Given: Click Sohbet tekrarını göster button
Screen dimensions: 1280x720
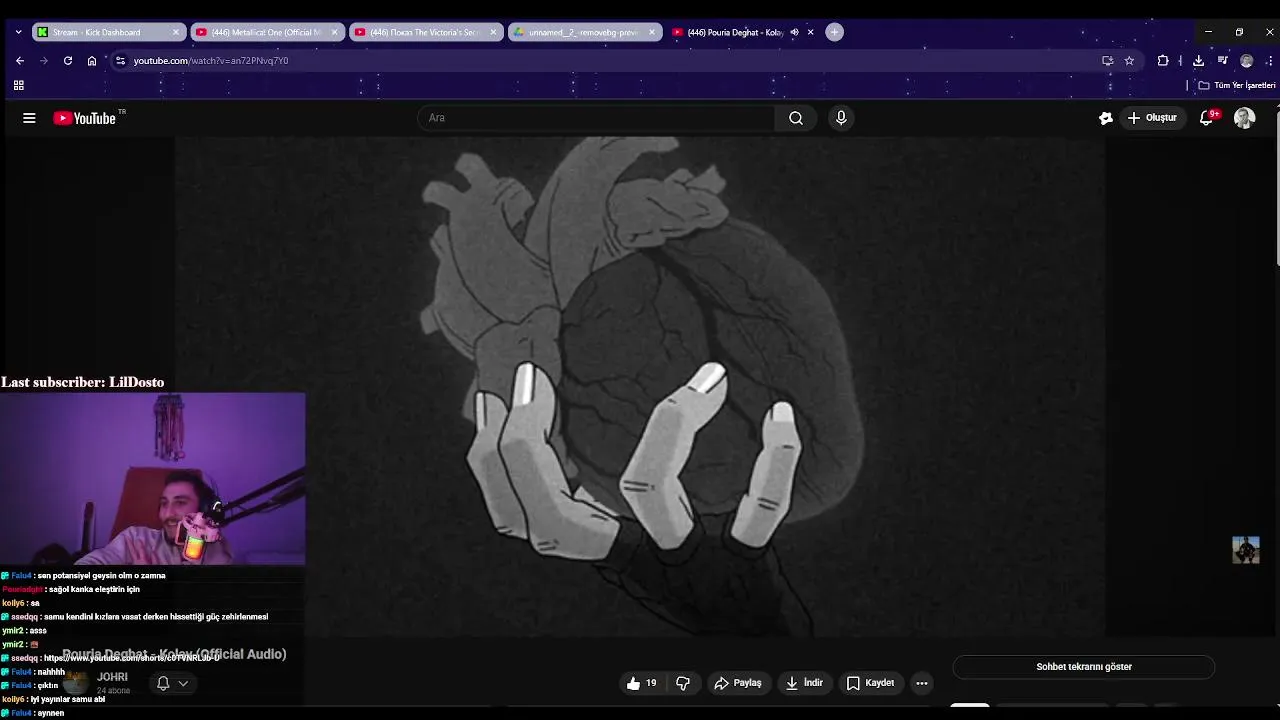Looking at the screenshot, I should pos(1084,667).
